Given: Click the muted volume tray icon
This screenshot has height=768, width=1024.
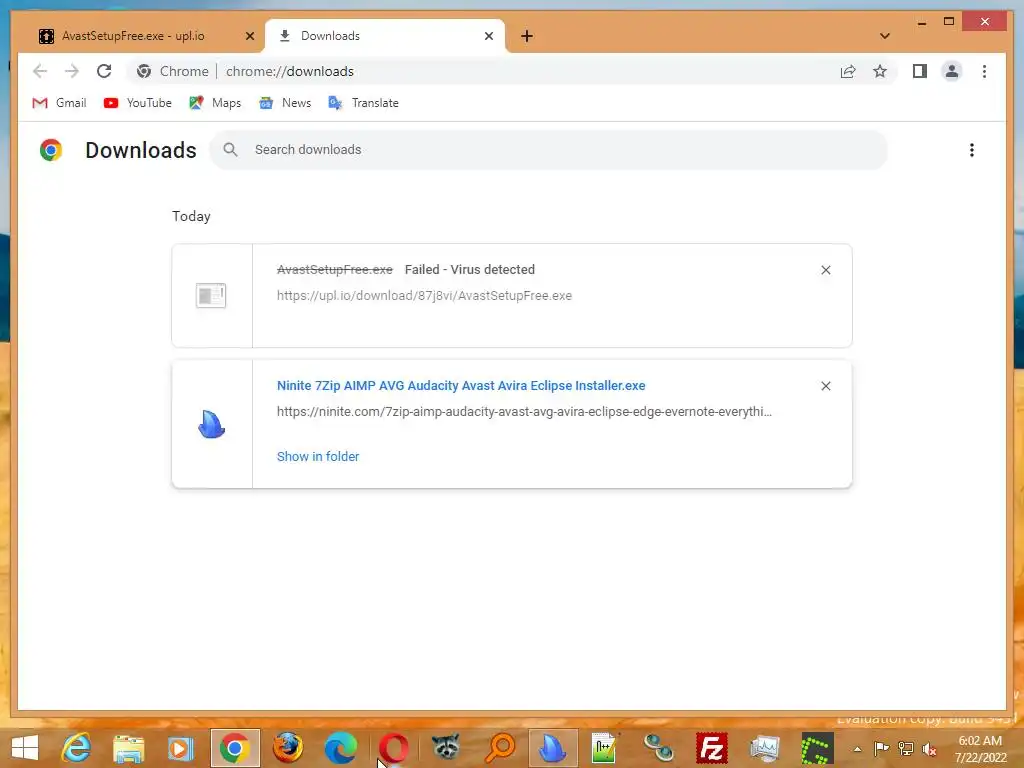Looking at the screenshot, I should [929, 749].
